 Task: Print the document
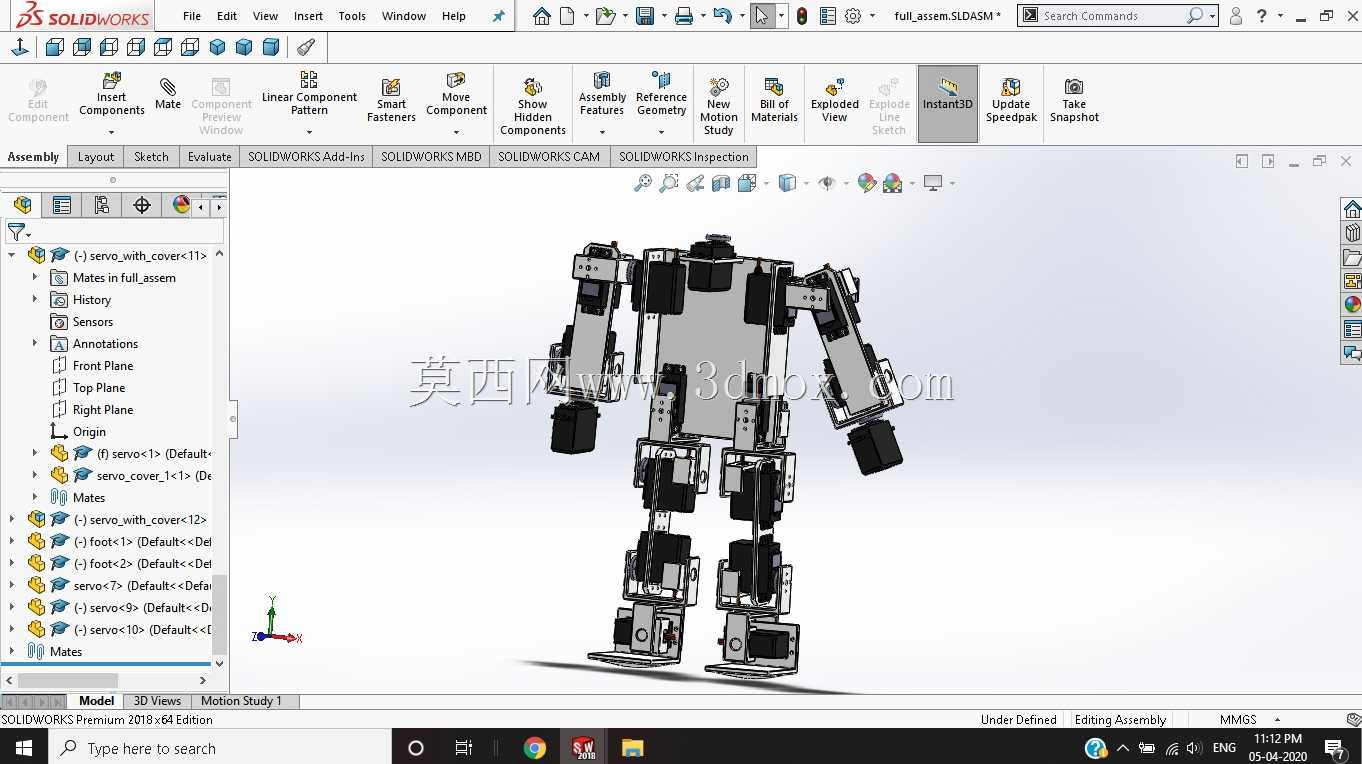tap(684, 16)
